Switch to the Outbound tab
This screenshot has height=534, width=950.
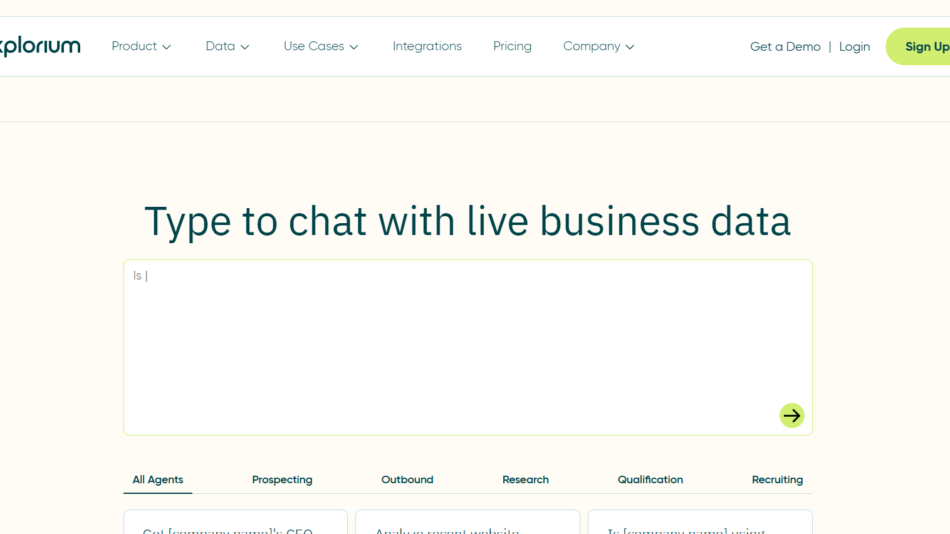(407, 480)
